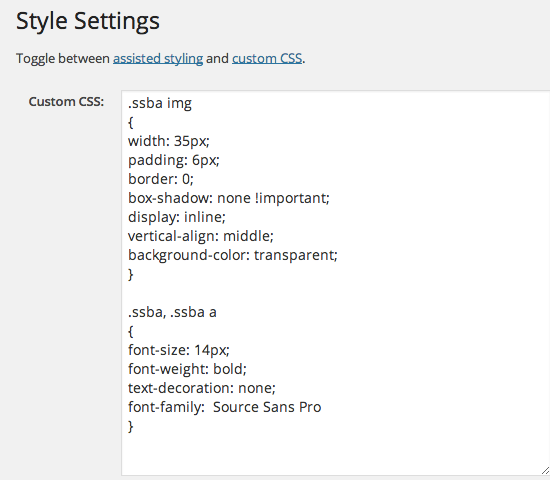This screenshot has width=550, height=480.
Task: Click the '.ssba, .ssba a' selector line
Action: 172,312
